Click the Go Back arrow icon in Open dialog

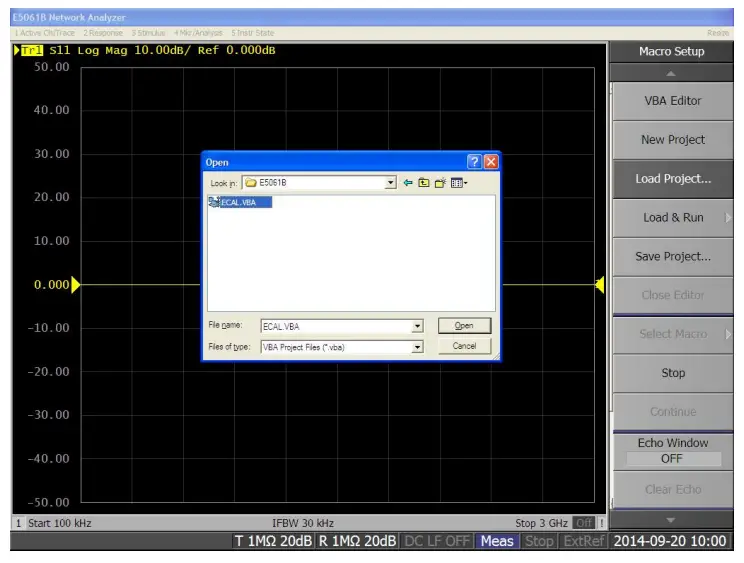(x=408, y=183)
